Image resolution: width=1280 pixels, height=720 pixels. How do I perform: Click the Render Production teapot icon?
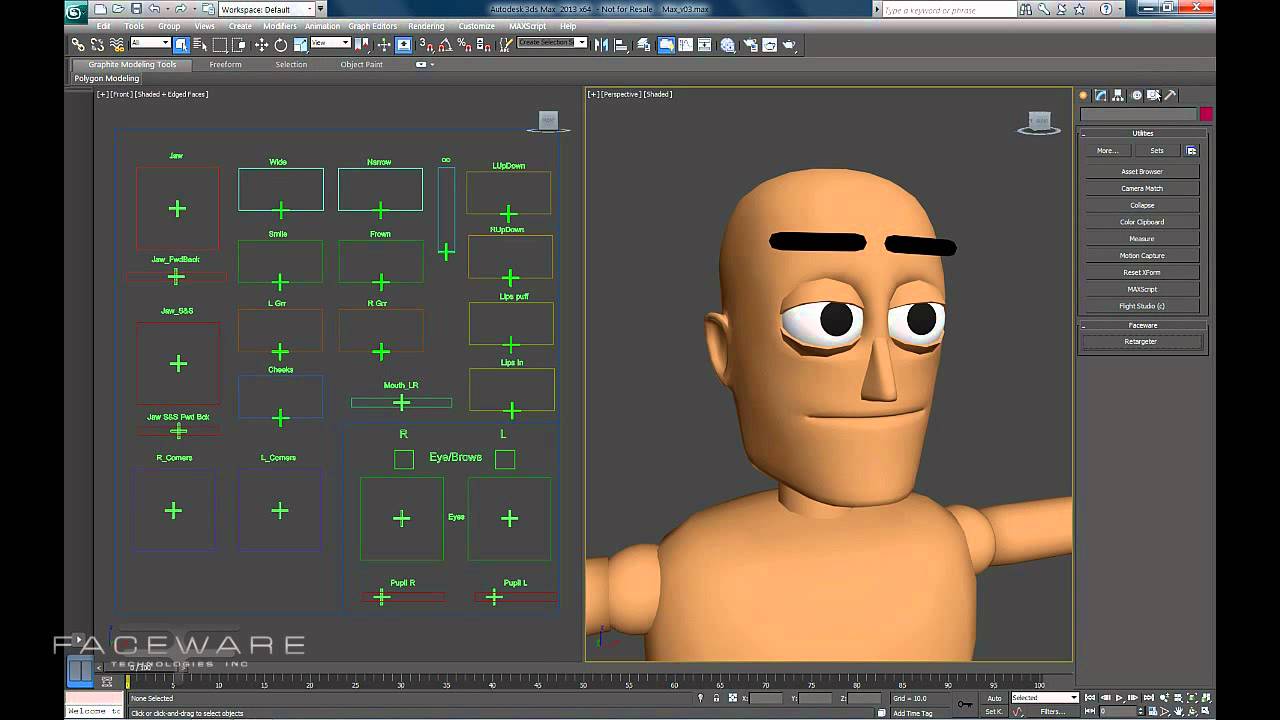coord(789,45)
